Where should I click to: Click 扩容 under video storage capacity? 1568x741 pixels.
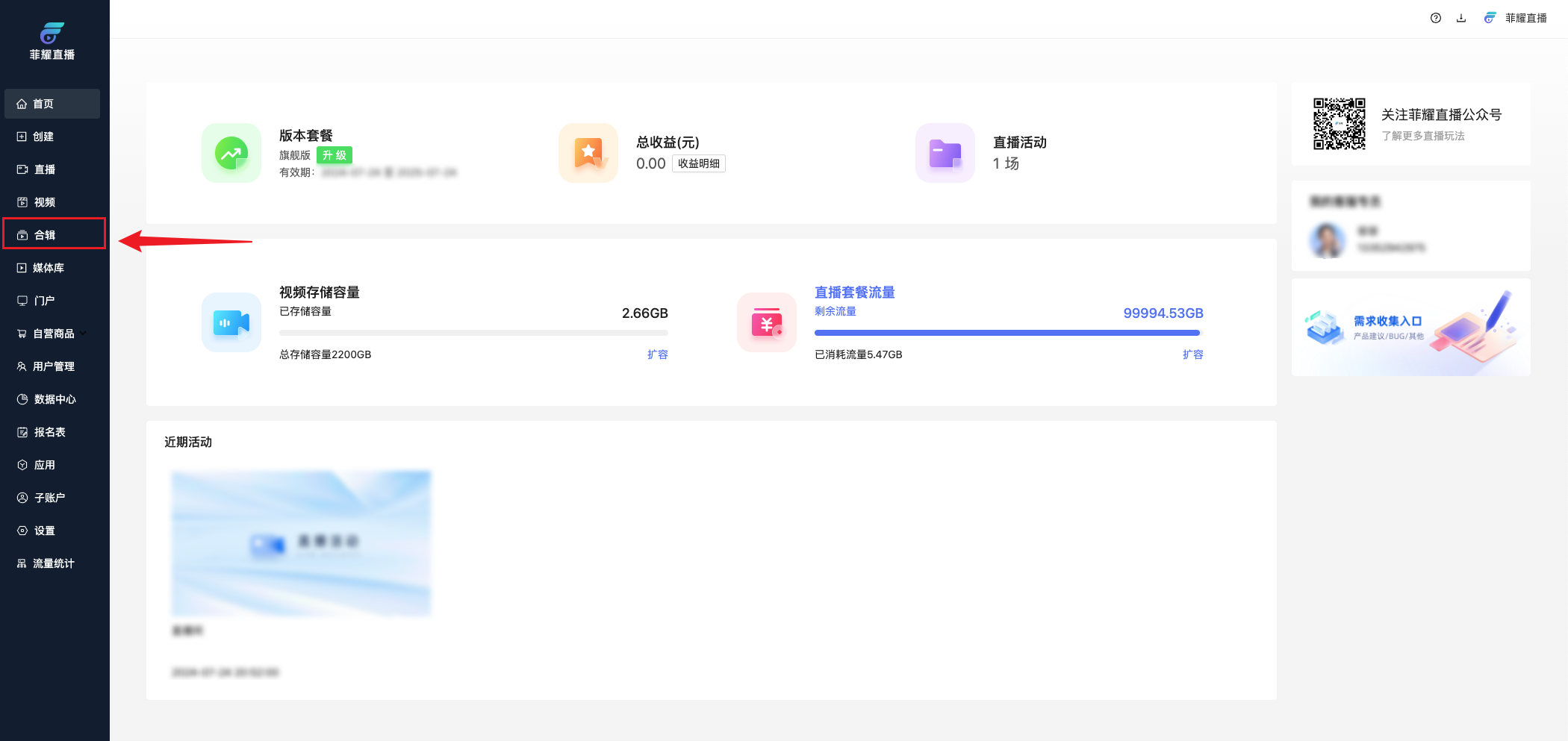(x=657, y=354)
